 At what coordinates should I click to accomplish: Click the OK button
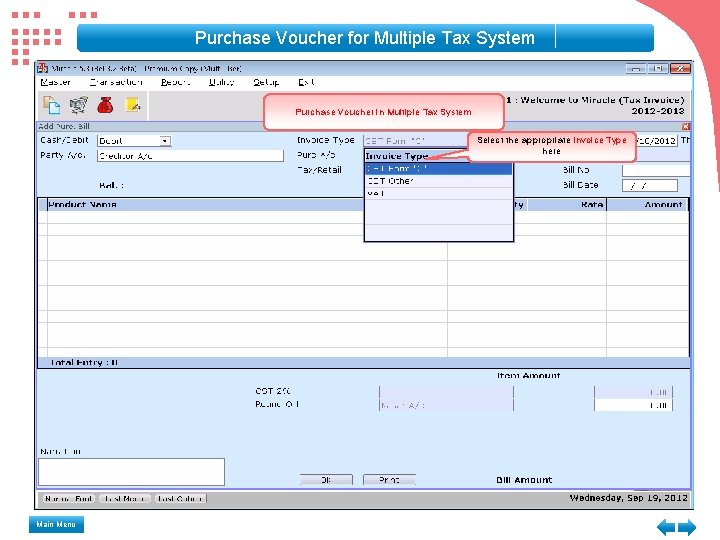coord(326,479)
